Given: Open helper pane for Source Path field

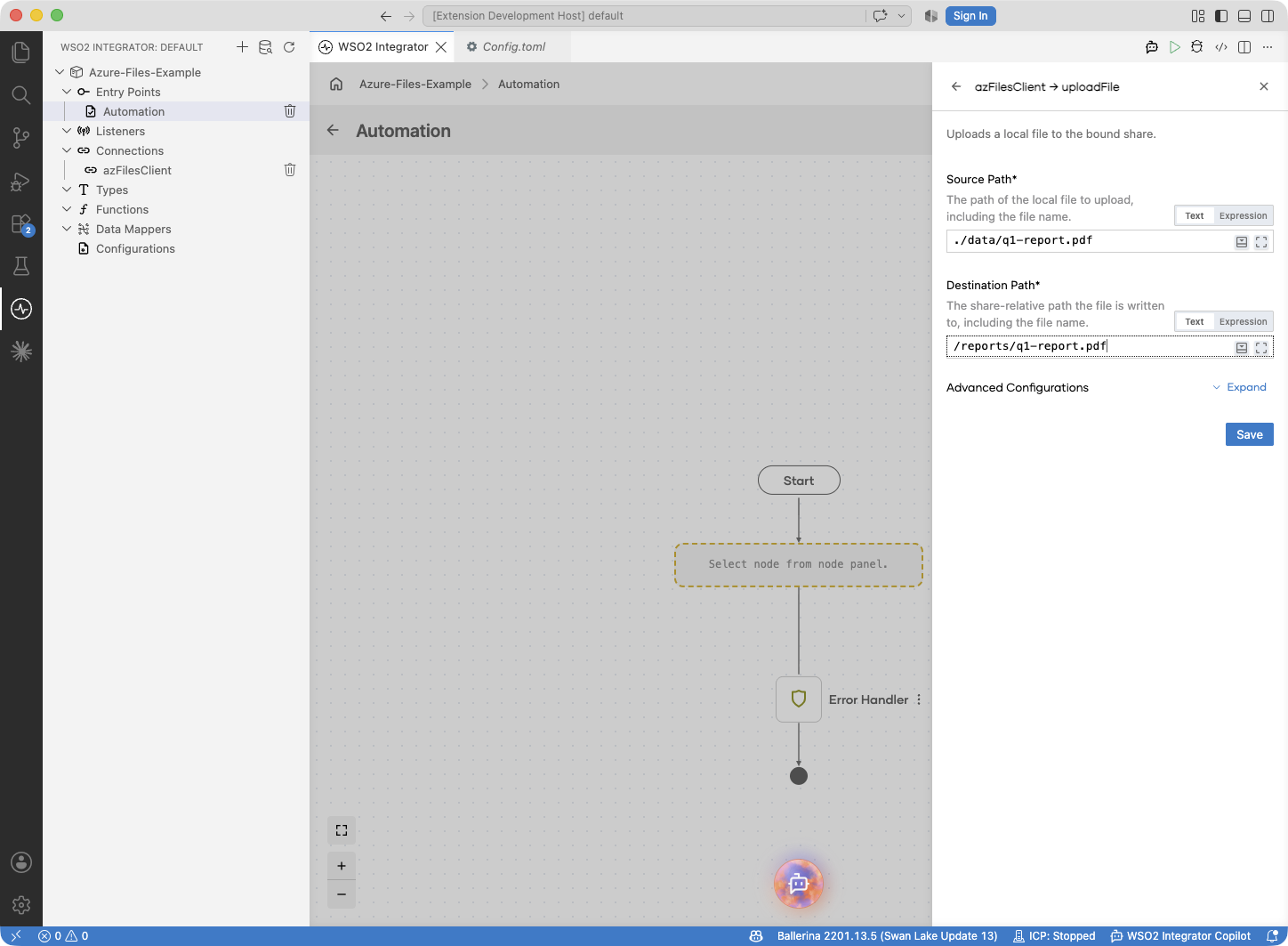Looking at the screenshot, I should 1242,242.
